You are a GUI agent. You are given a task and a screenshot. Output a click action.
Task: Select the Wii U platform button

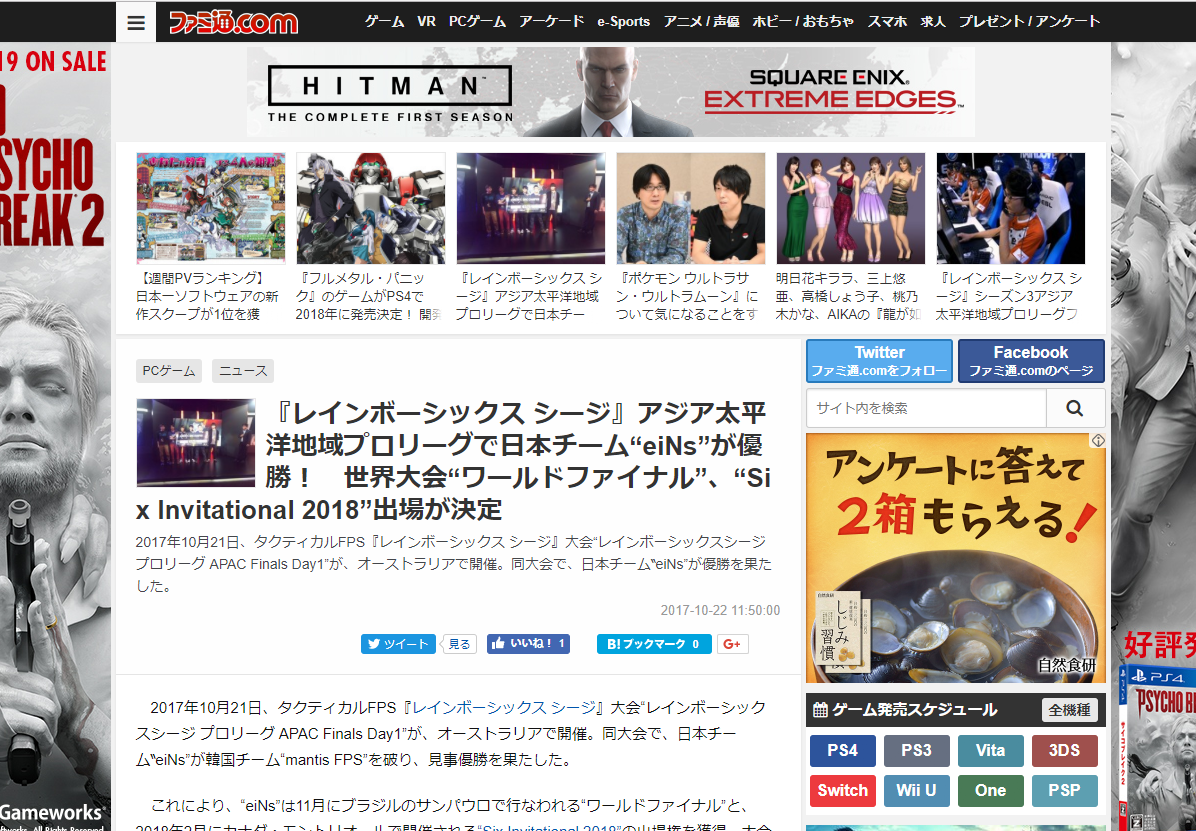pyautogui.click(x=917, y=791)
